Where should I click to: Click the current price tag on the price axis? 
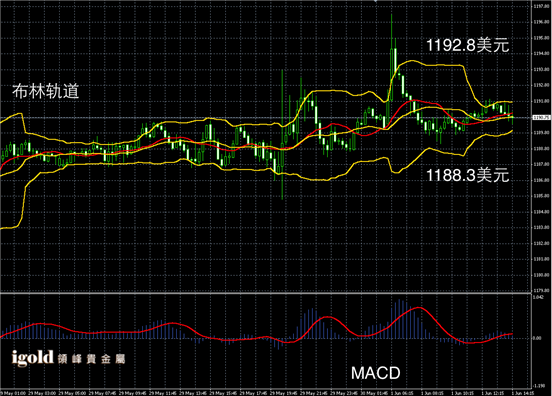pyautogui.click(x=541, y=118)
